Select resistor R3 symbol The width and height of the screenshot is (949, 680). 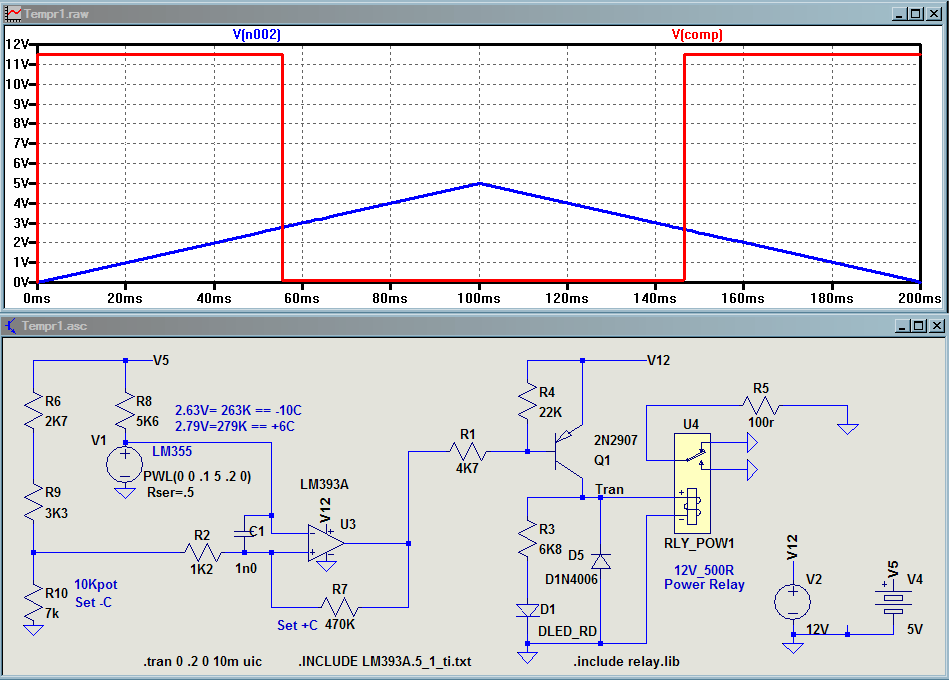pos(528,538)
